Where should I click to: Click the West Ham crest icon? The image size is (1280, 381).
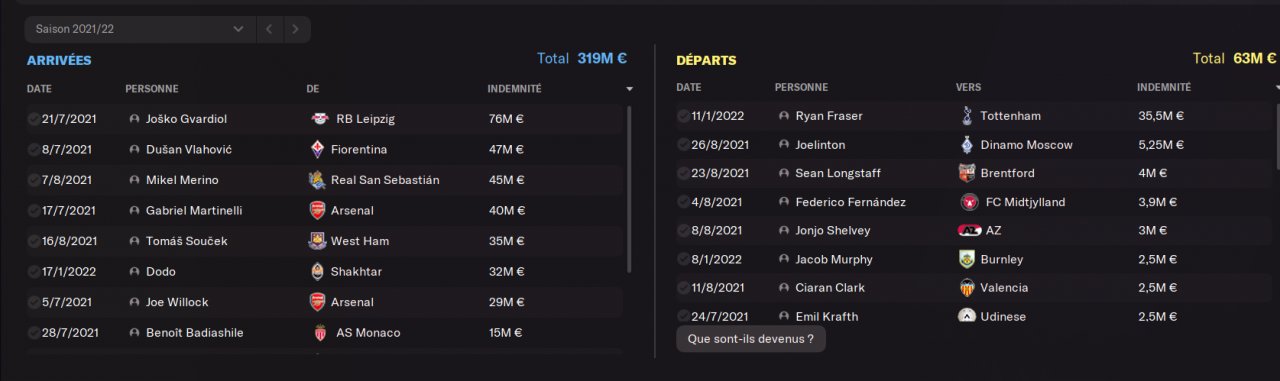point(318,241)
